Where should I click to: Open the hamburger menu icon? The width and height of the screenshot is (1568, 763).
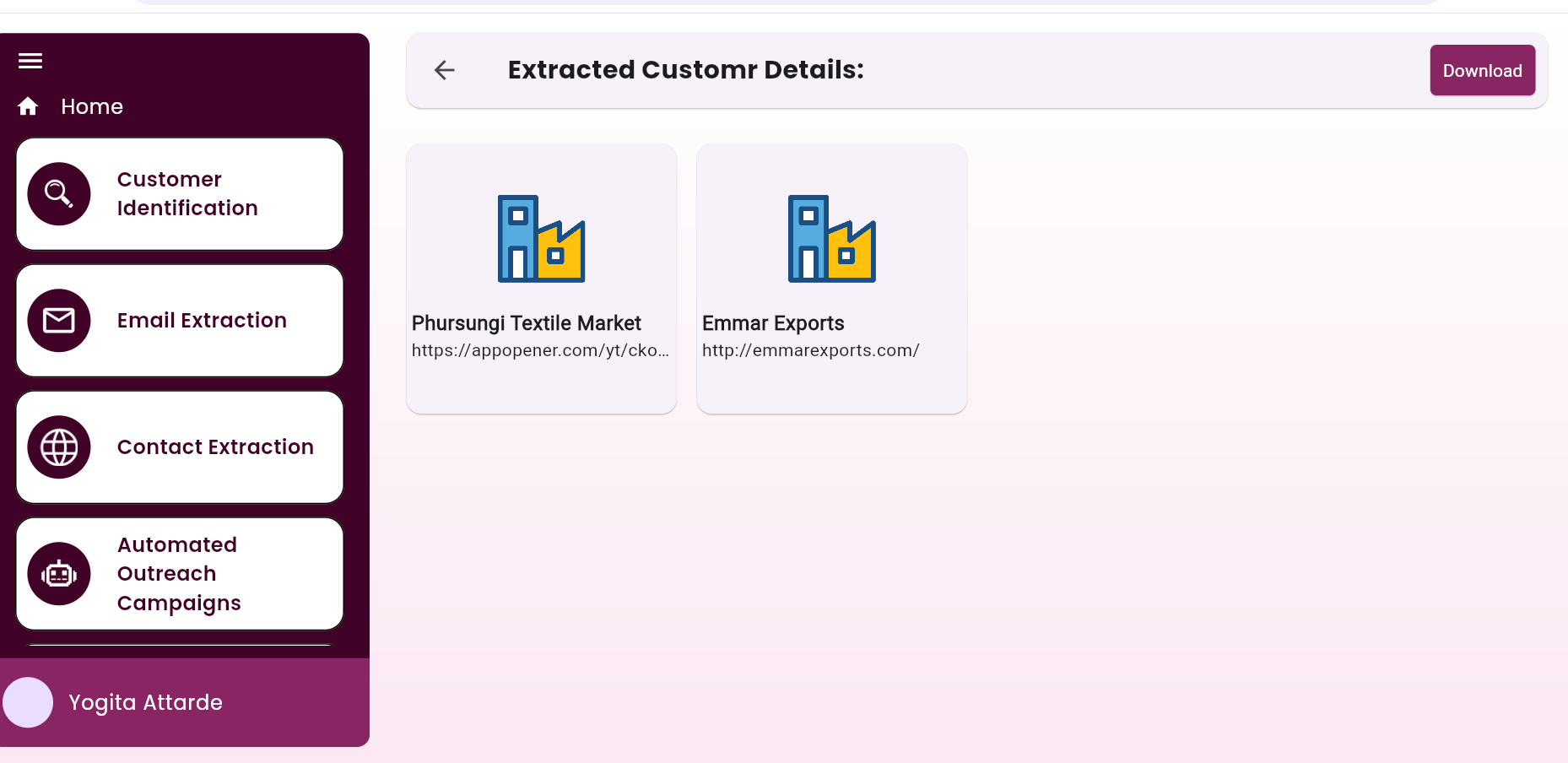coord(30,61)
